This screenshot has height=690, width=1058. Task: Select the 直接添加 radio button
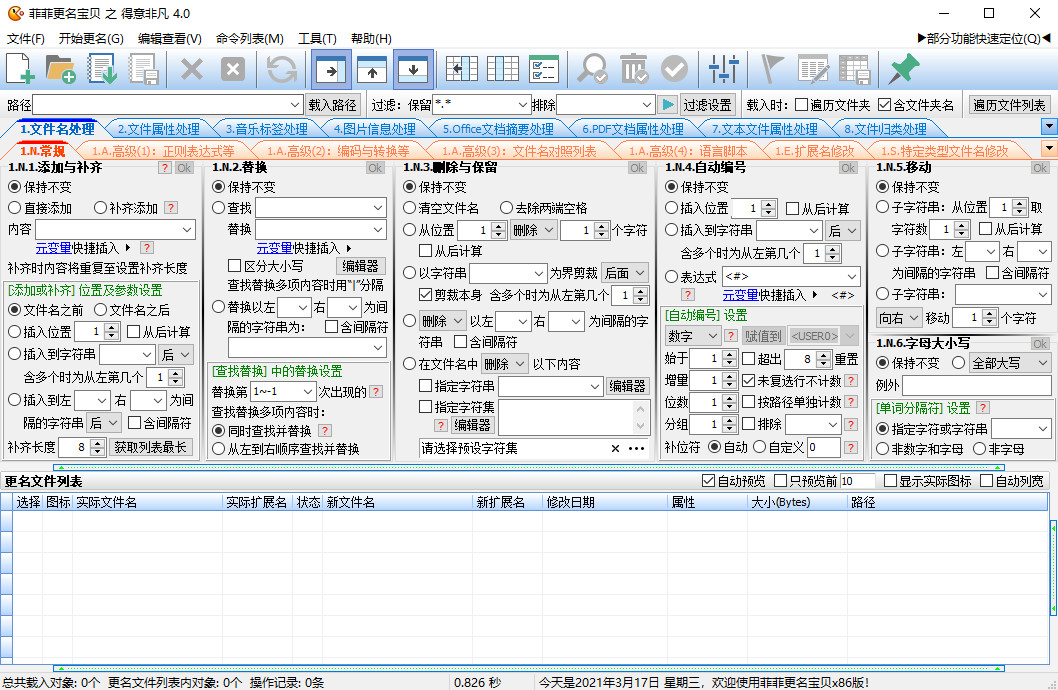pyautogui.click(x=14, y=208)
